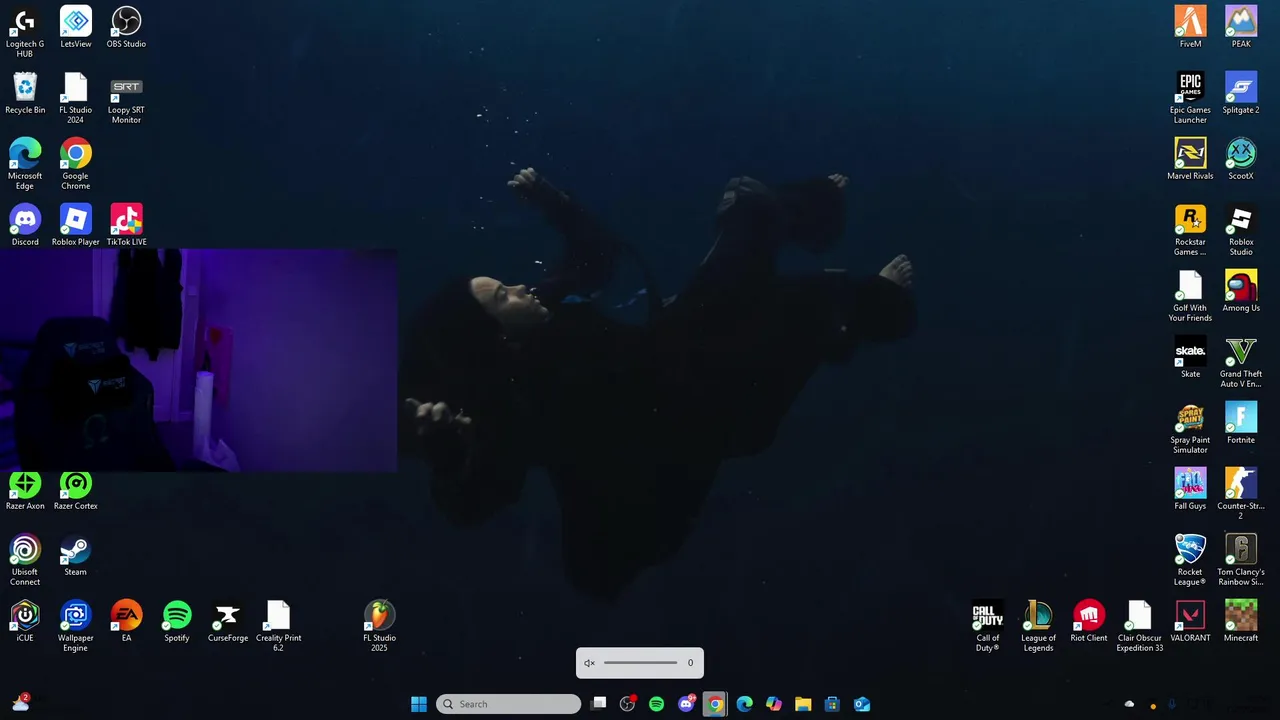The image size is (1280, 720).
Task: Select the Minecraft desktop icon
Action: [1241, 621]
